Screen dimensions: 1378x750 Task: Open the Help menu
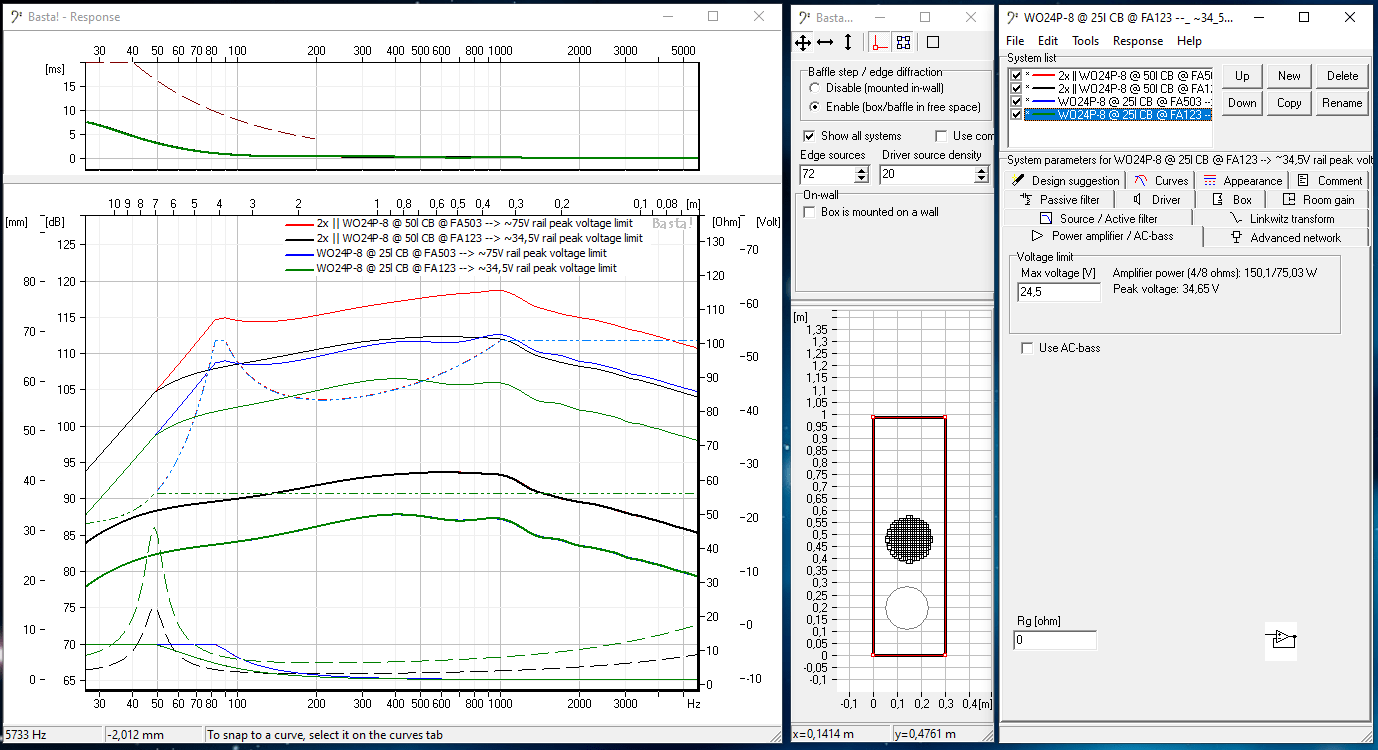pos(1189,41)
